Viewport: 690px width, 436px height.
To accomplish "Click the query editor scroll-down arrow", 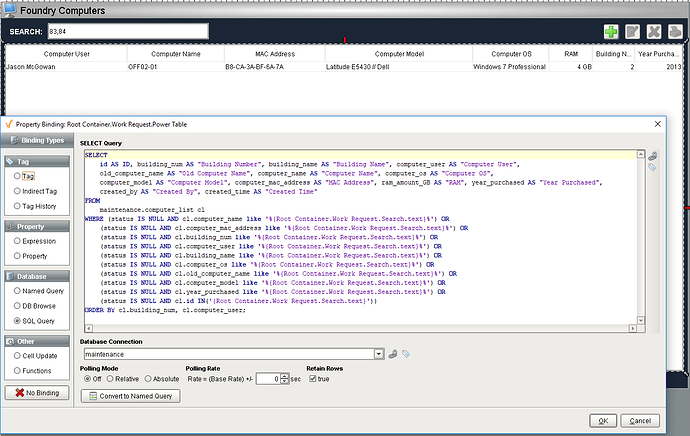I will tap(641, 320).
